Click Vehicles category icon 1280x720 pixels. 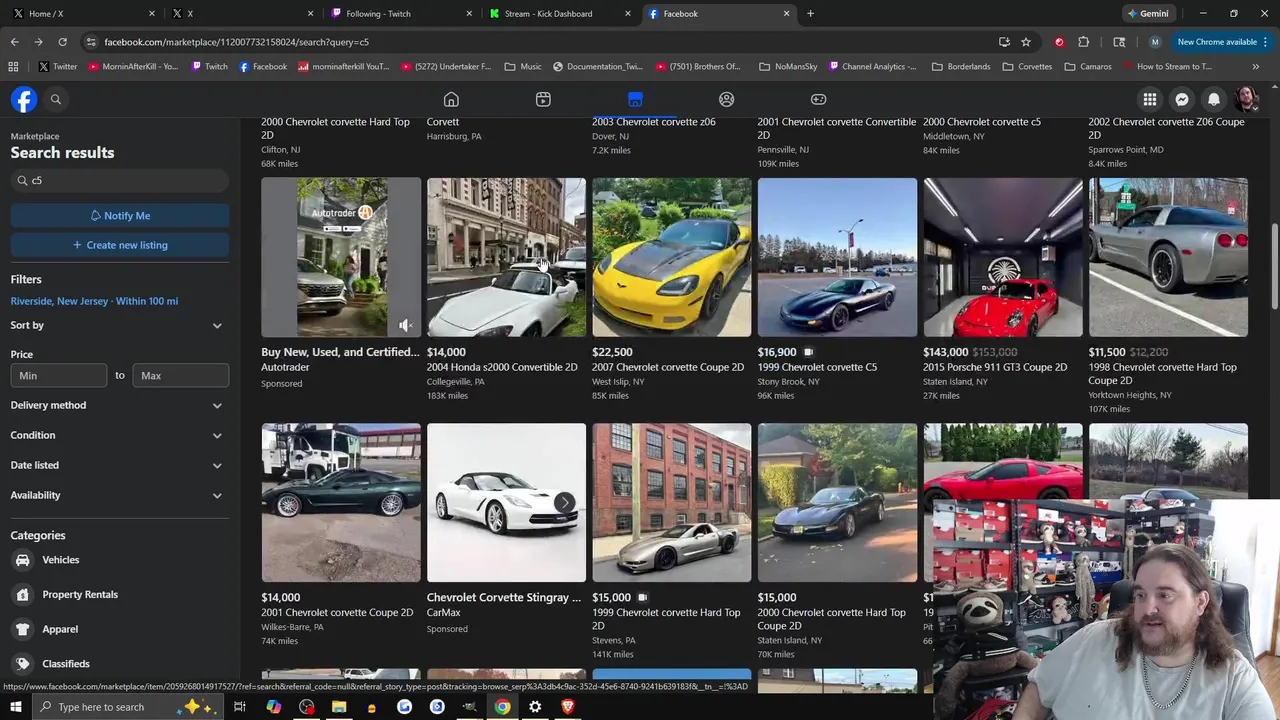pos(22,560)
